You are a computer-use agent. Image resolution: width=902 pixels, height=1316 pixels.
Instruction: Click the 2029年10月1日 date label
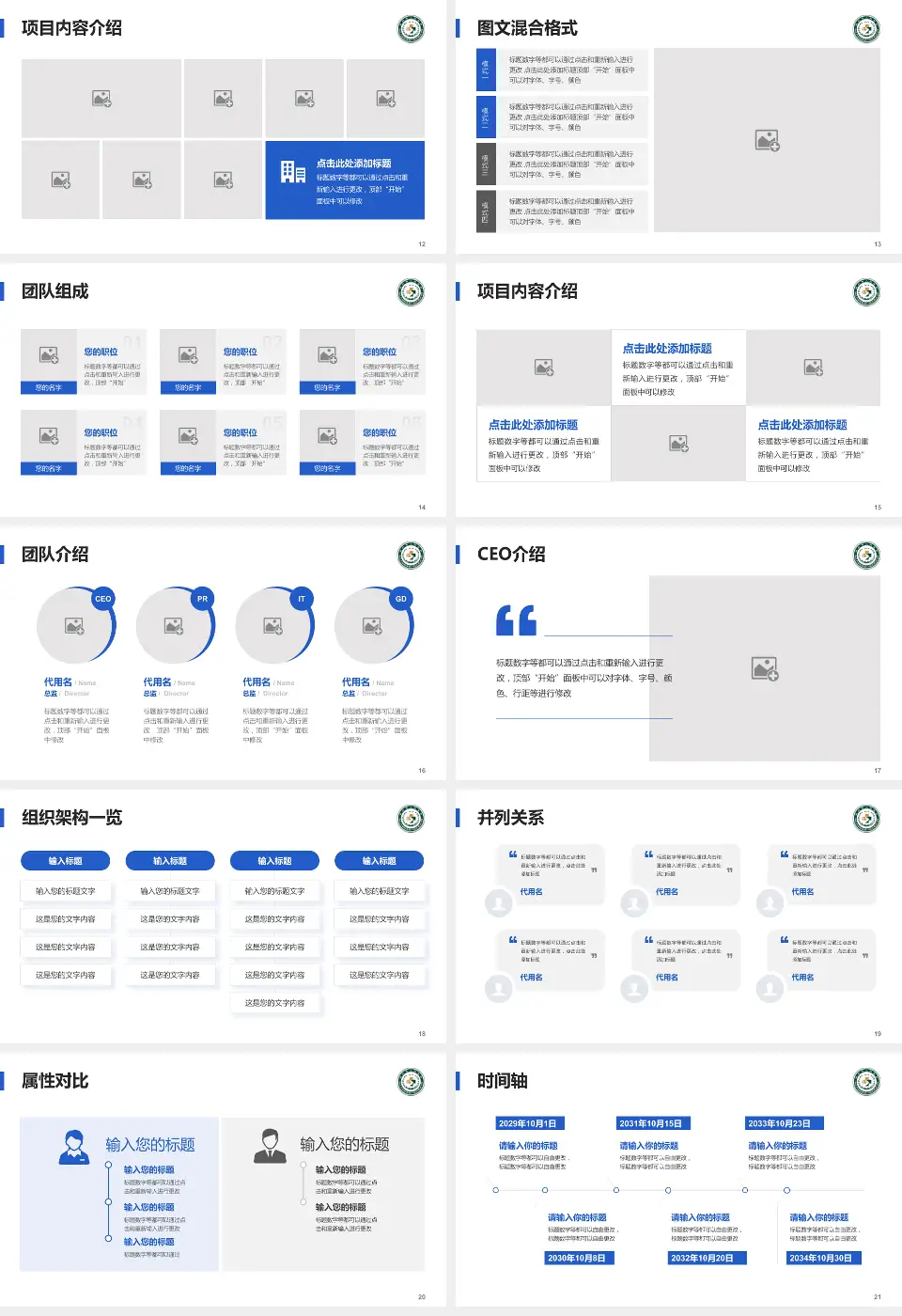[528, 1123]
